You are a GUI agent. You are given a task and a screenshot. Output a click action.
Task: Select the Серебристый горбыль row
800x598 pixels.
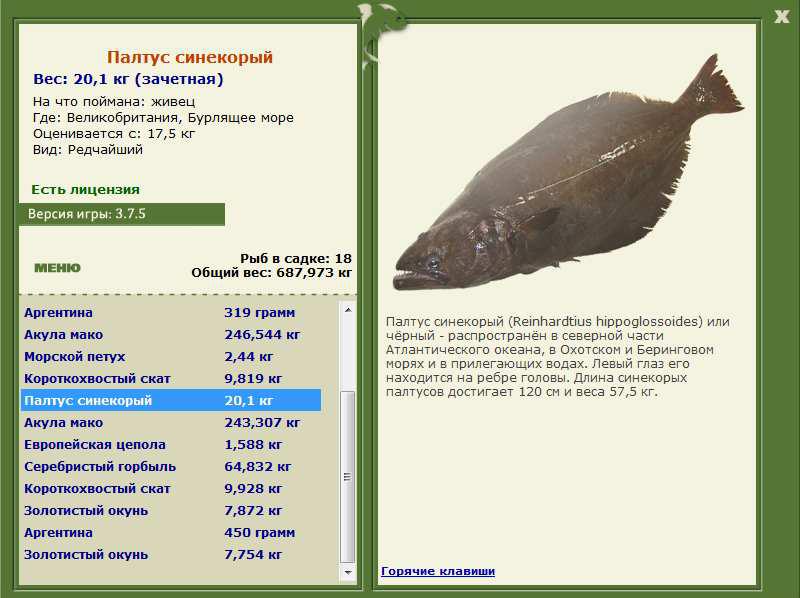(171, 466)
